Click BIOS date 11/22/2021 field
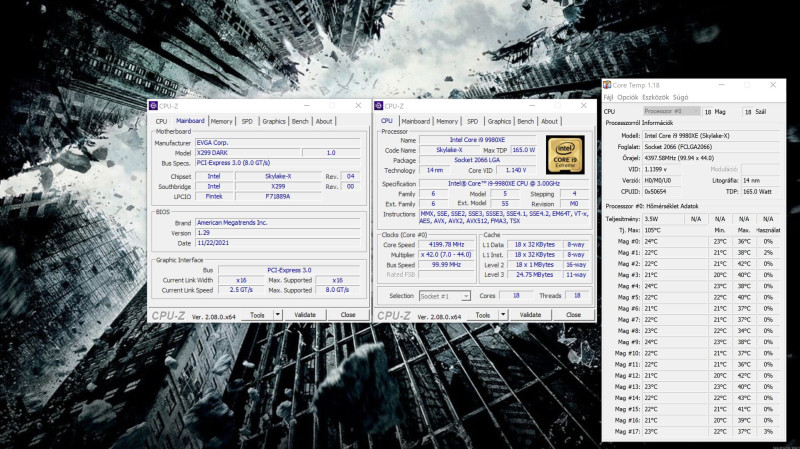This screenshot has width=800, height=449. pos(278,243)
